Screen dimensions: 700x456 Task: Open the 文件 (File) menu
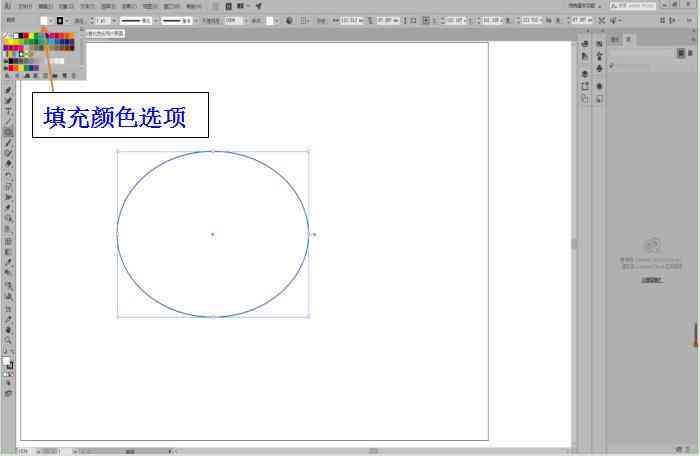click(x=25, y=6)
